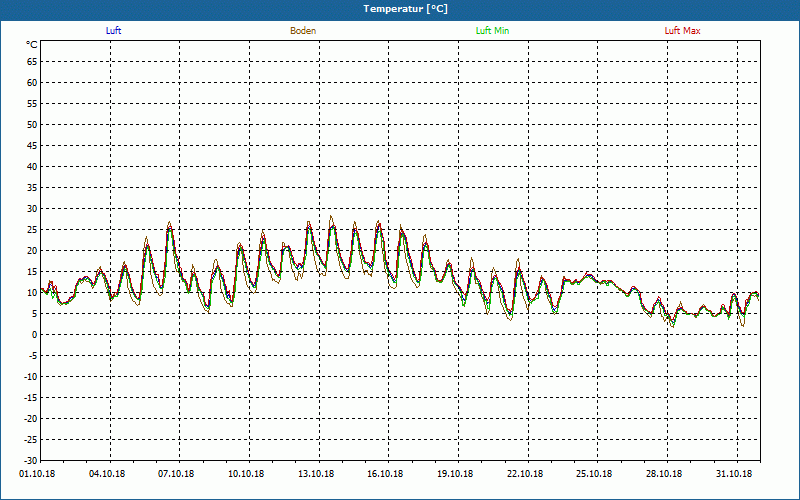Click the 07.10.18 date axis label
This screenshot has width=800, height=500.
176,473
